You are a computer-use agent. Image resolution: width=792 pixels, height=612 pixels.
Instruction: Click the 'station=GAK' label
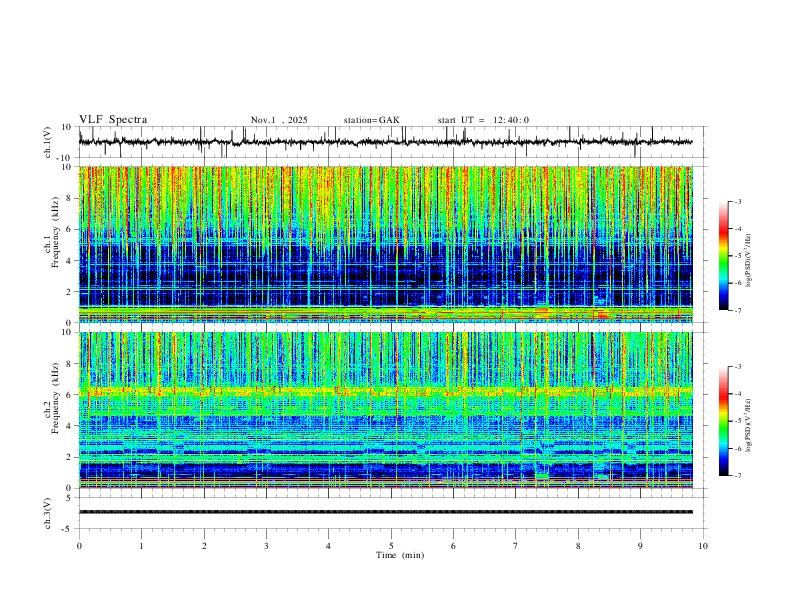[371, 120]
